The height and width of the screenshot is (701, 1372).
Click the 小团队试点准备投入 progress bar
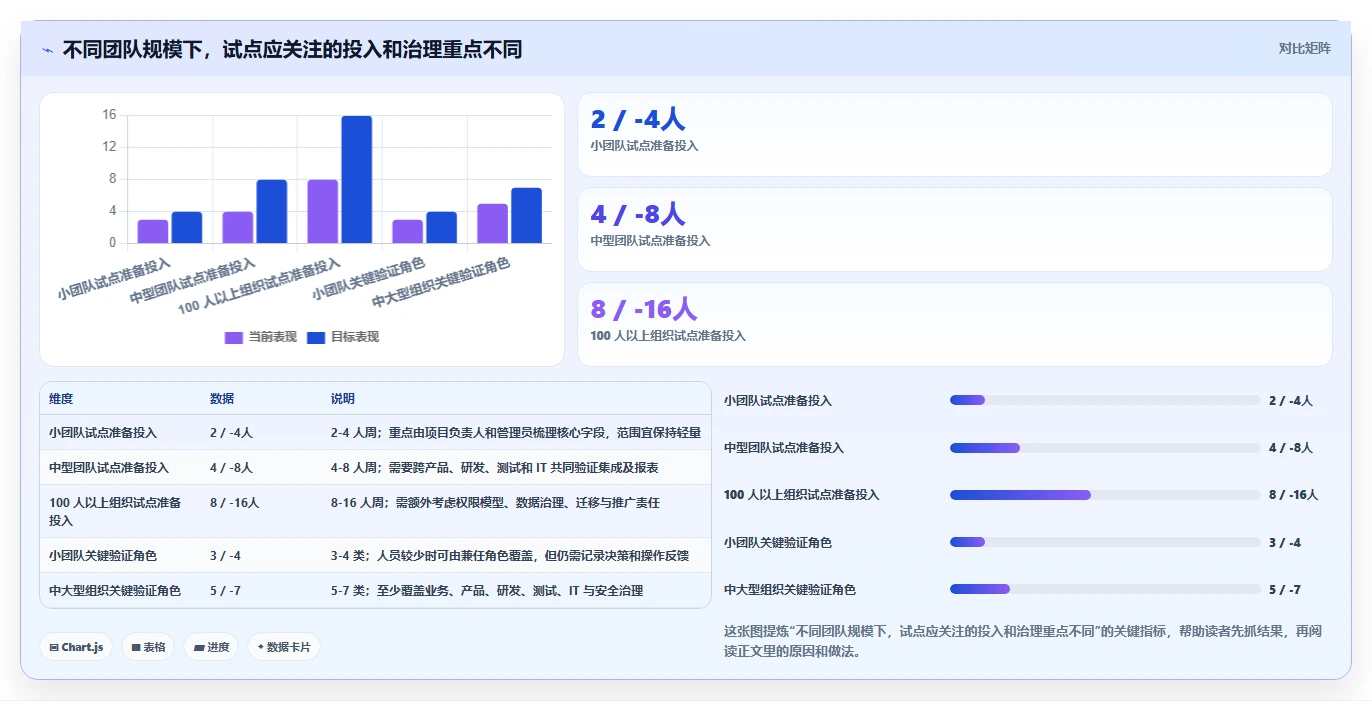click(1105, 400)
